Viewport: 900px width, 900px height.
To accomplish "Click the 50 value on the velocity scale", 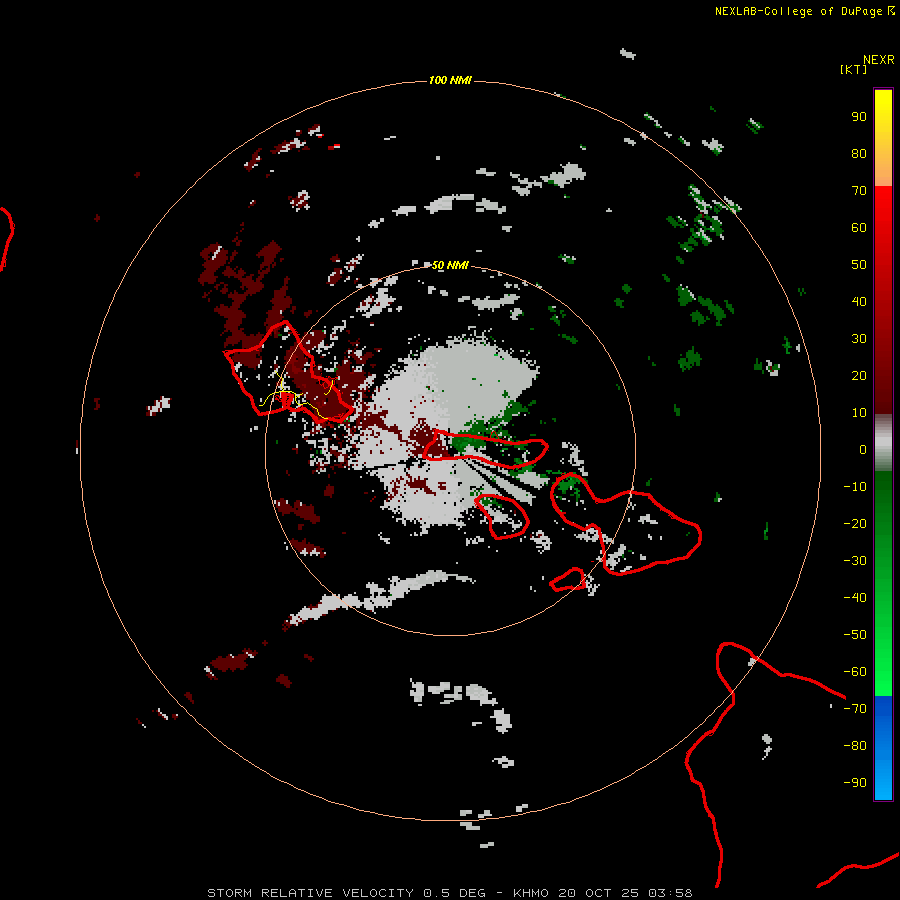I will tap(859, 265).
